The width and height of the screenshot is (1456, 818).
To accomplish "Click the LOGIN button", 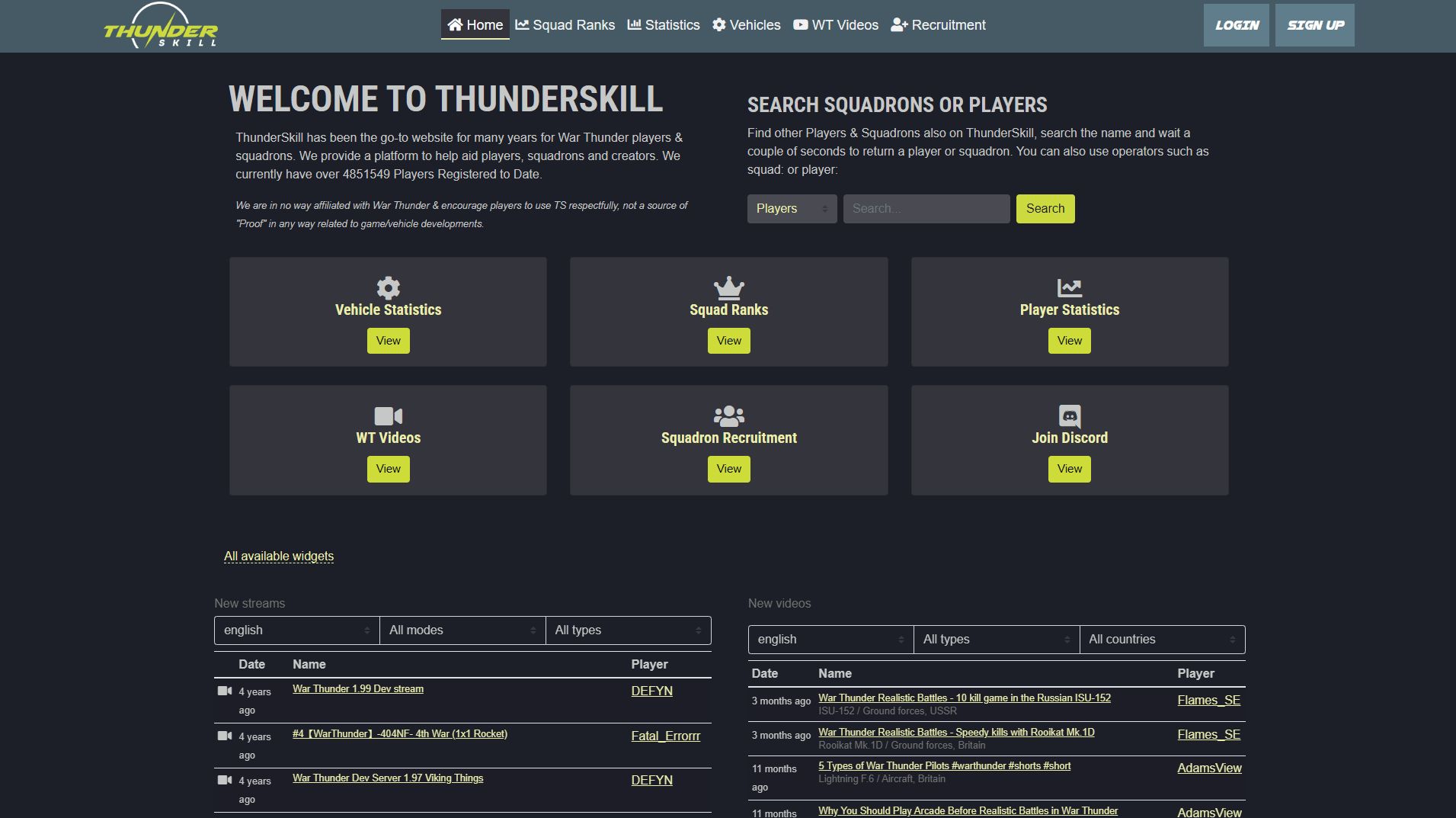I will 1236,25.
